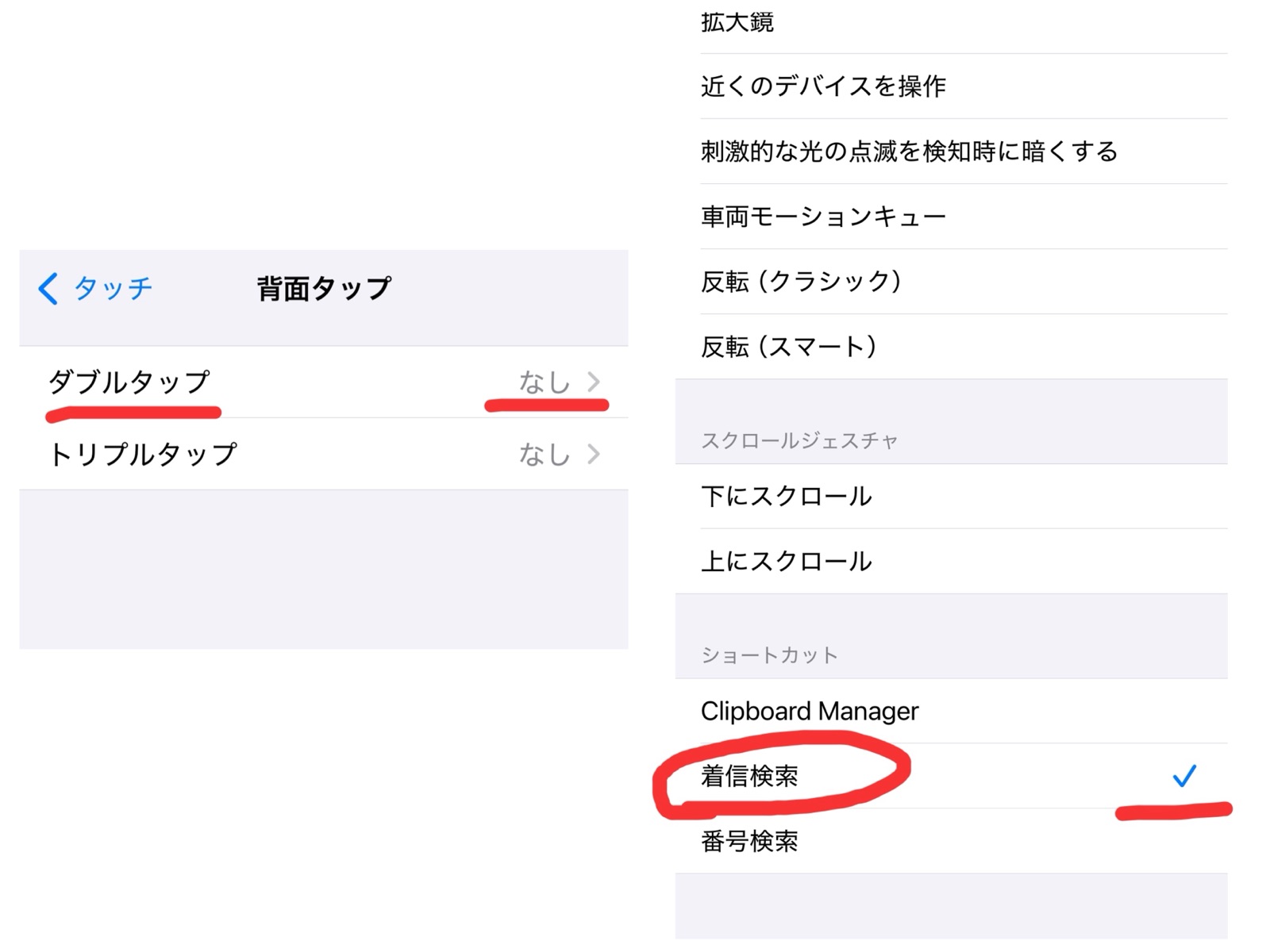Viewport: 1270px width, 952px height.
Task: Open the トリプルタップ setting row
Action: click(x=143, y=455)
